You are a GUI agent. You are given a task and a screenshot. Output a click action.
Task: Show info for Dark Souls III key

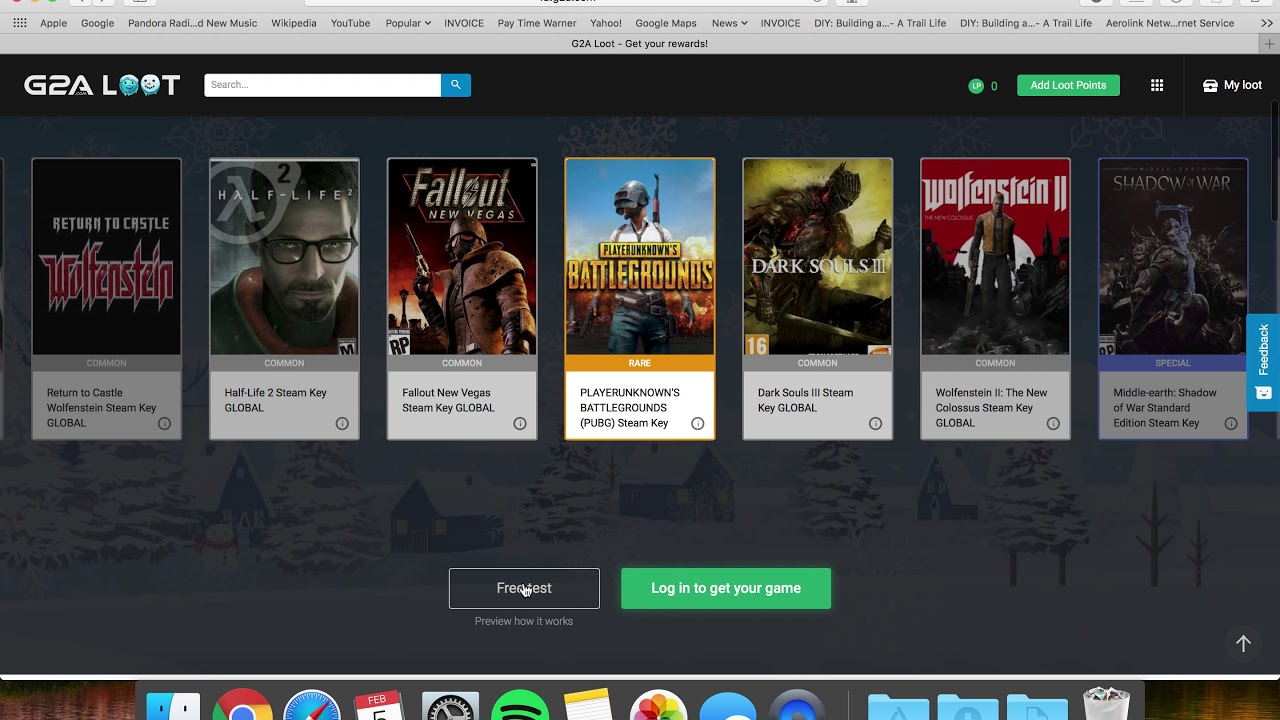click(x=875, y=423)
